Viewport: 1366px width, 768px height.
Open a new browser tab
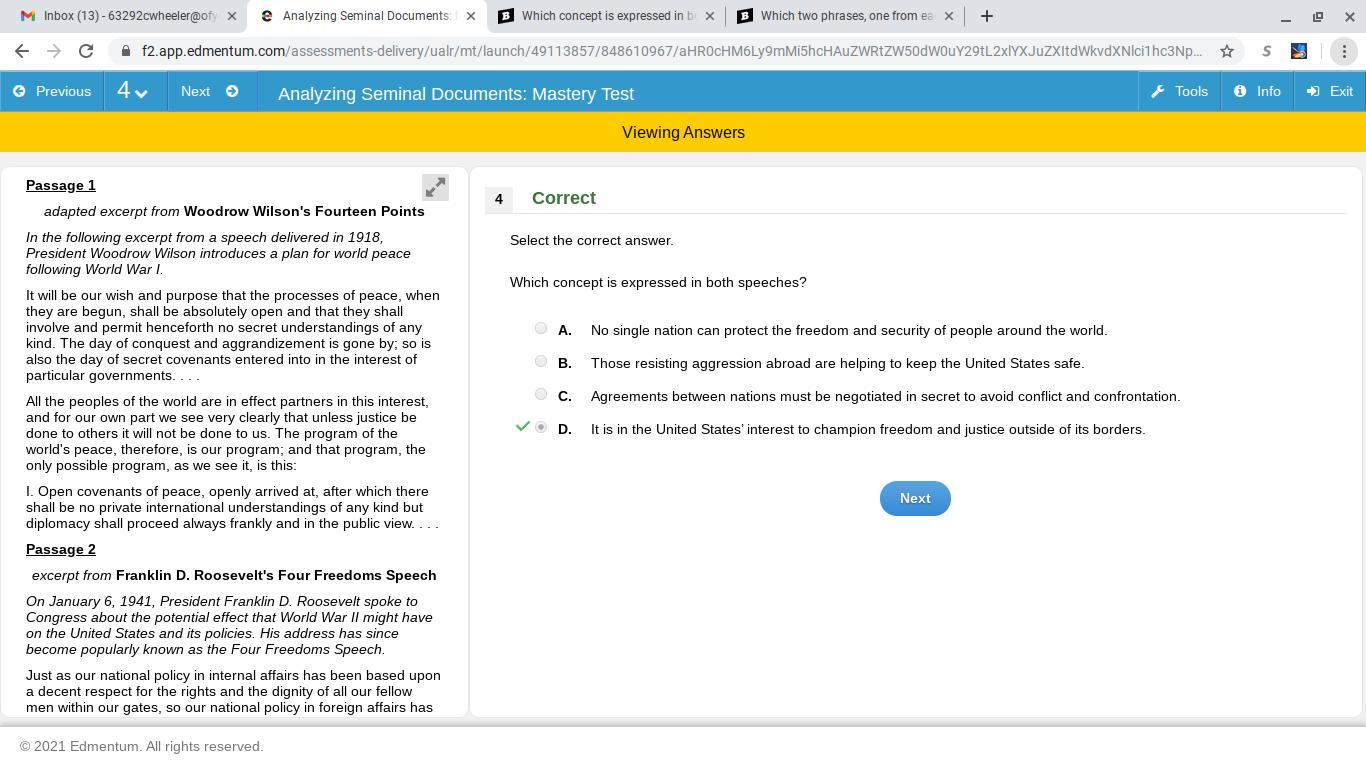click(x=987, y=16)
